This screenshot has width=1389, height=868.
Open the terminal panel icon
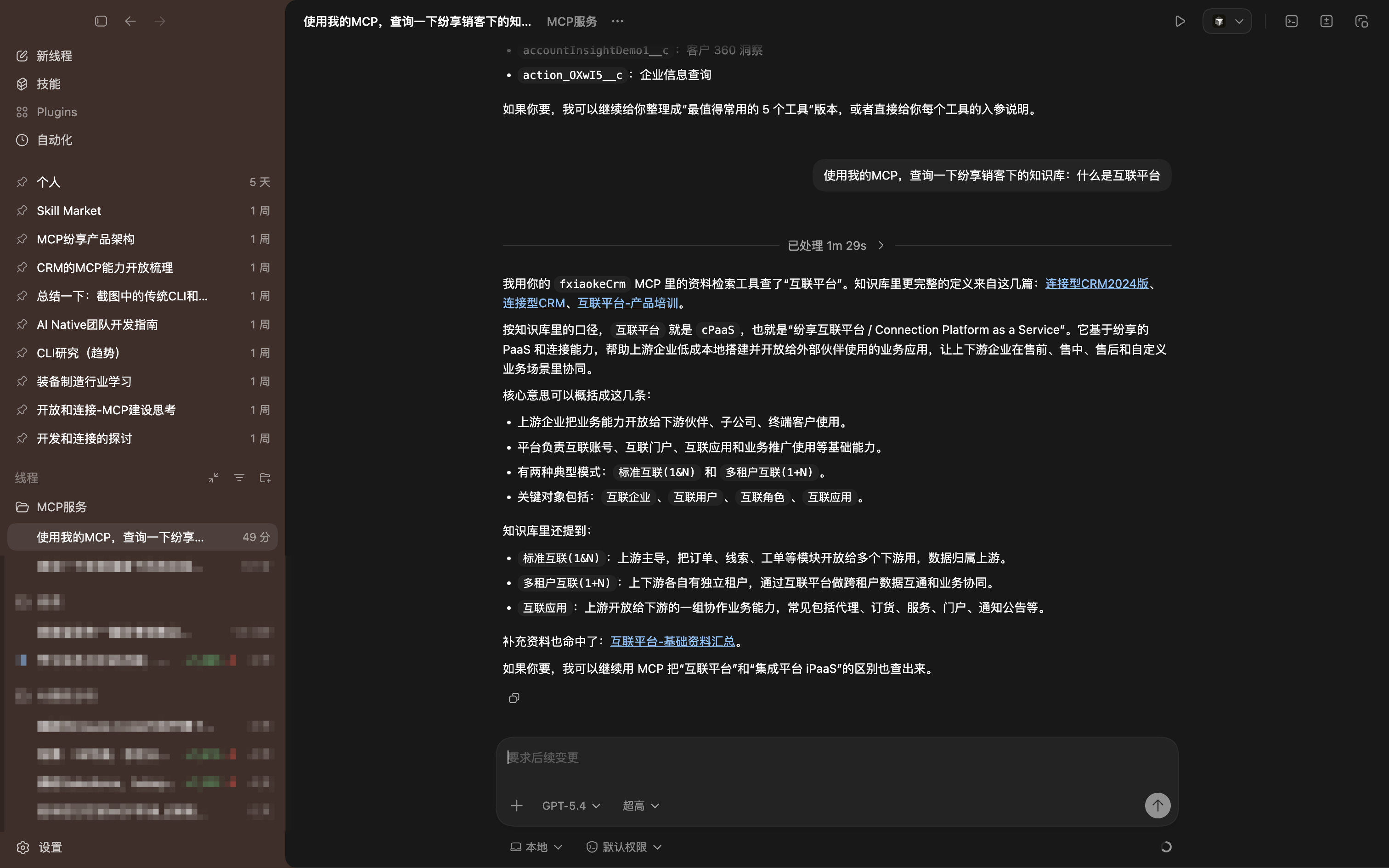(x=1291, y=21)
